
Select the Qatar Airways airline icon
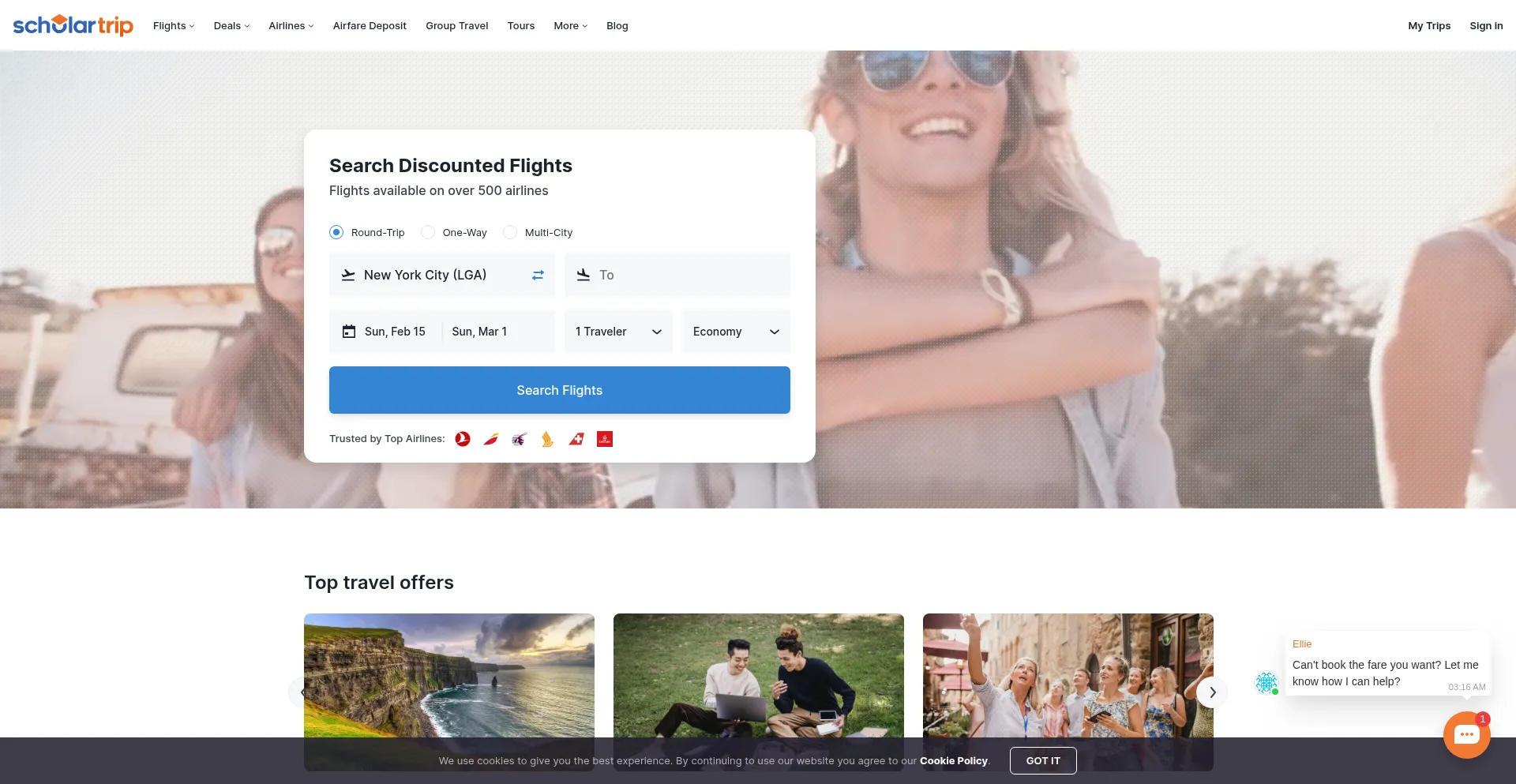[x=520, y=439]
